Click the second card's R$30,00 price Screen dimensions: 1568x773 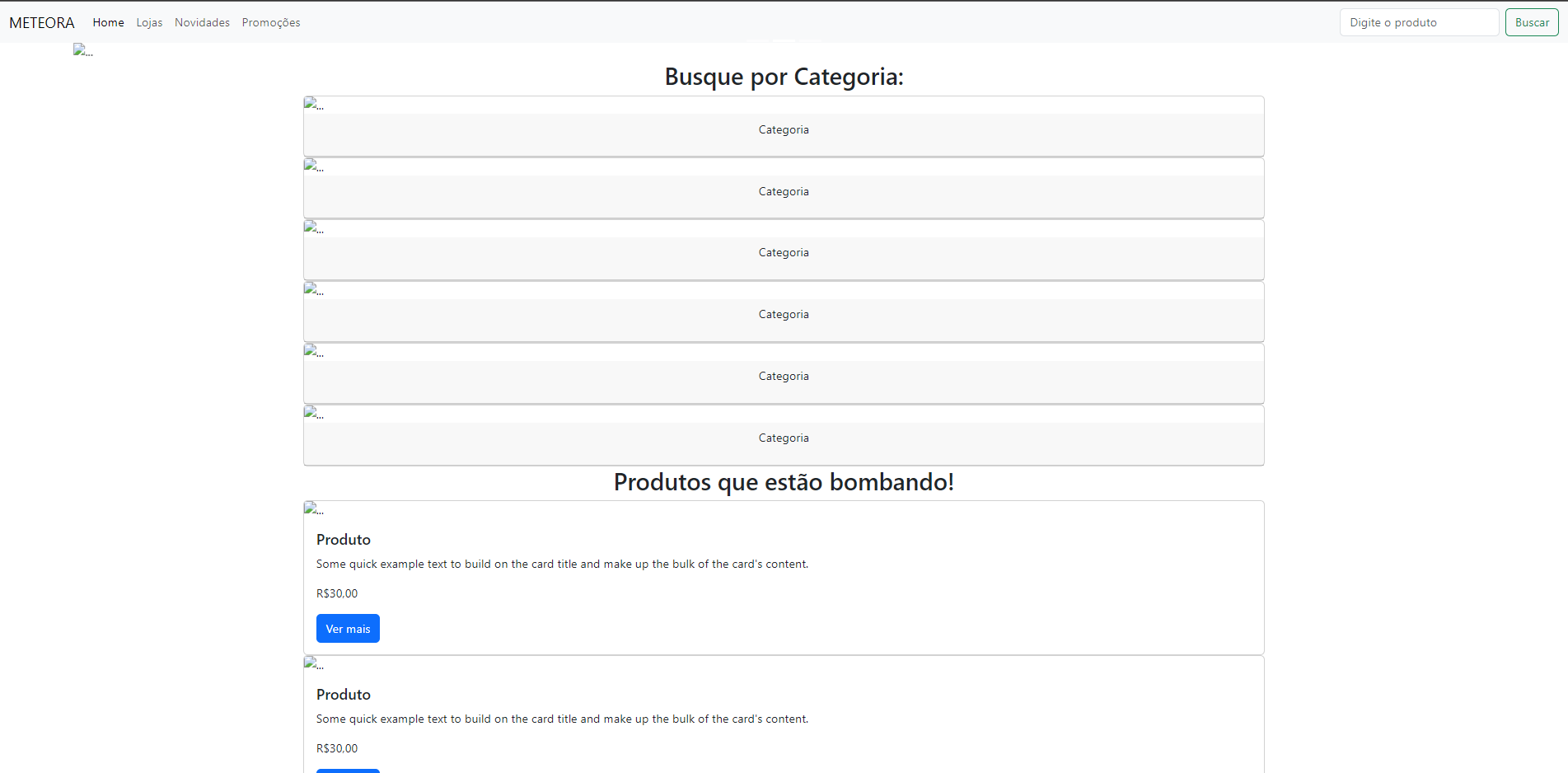(337, 748)
